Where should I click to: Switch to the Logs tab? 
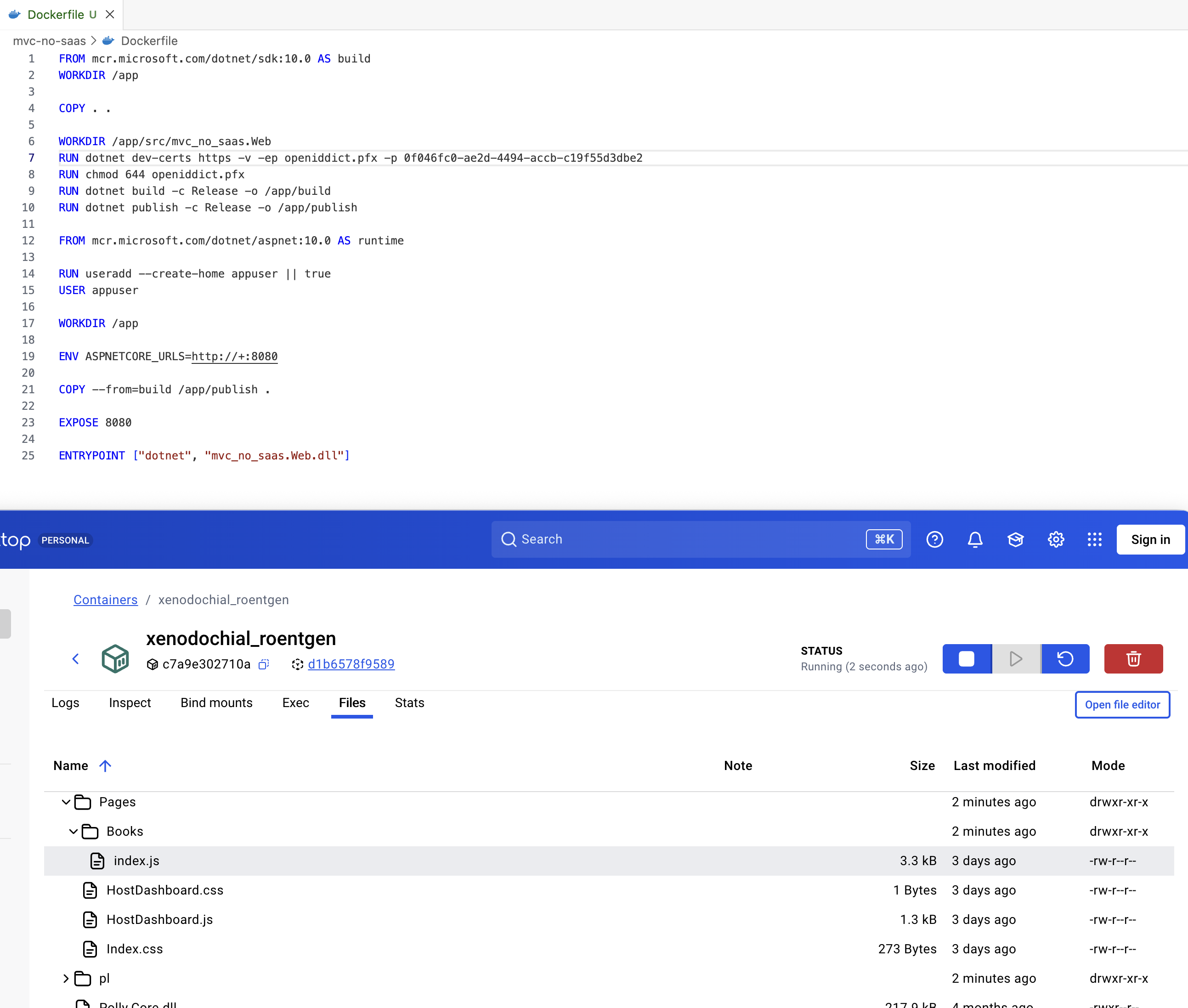click(x=65, y=703)
